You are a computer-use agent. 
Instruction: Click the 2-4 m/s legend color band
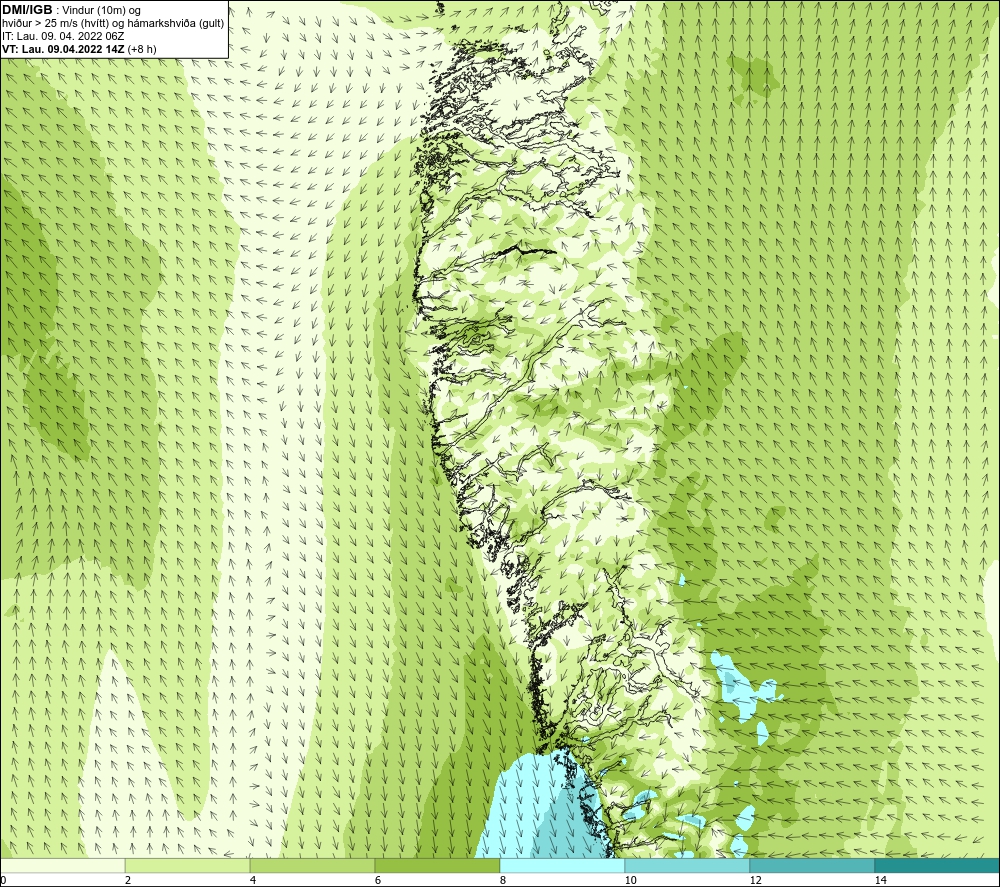click(x=188, y=865)
